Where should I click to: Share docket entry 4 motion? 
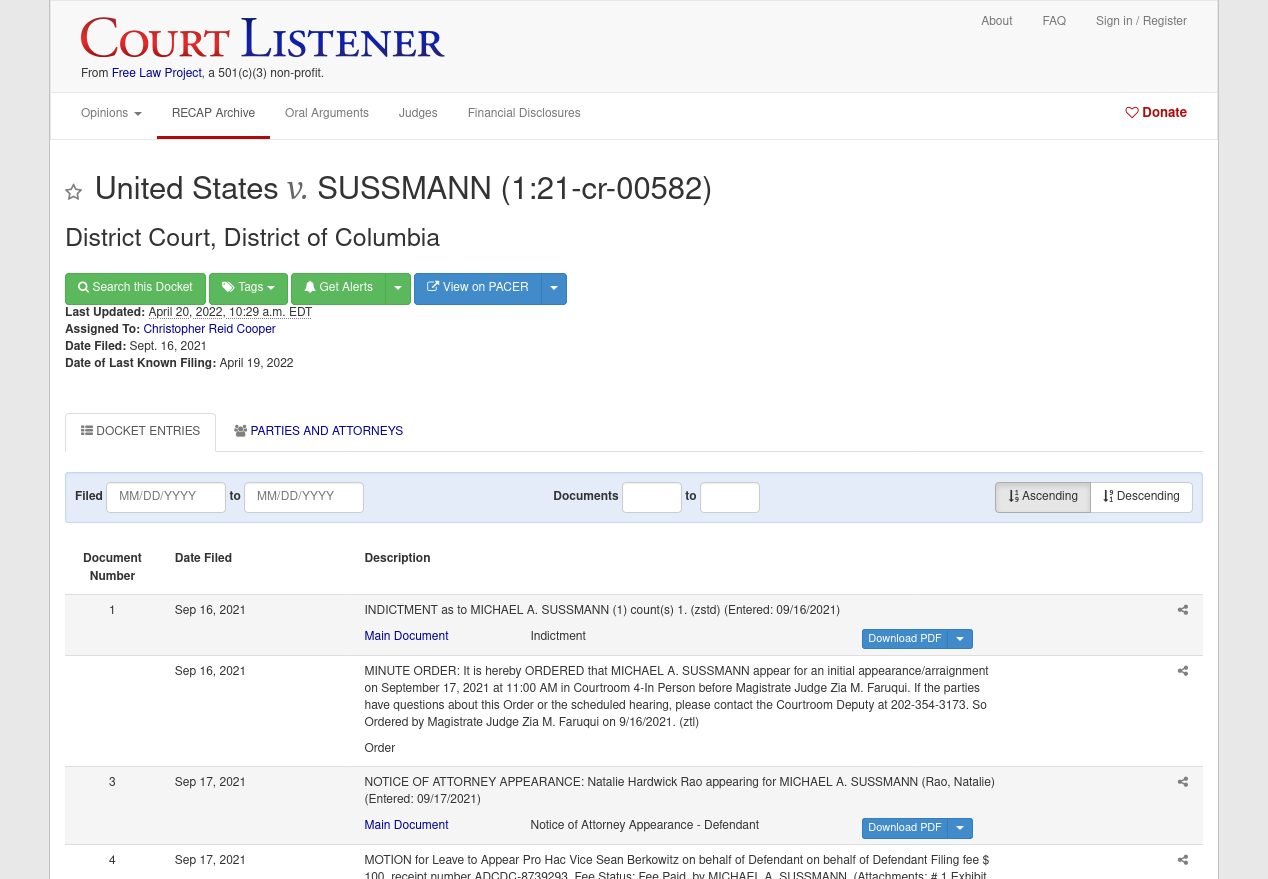click(1183, 860)
